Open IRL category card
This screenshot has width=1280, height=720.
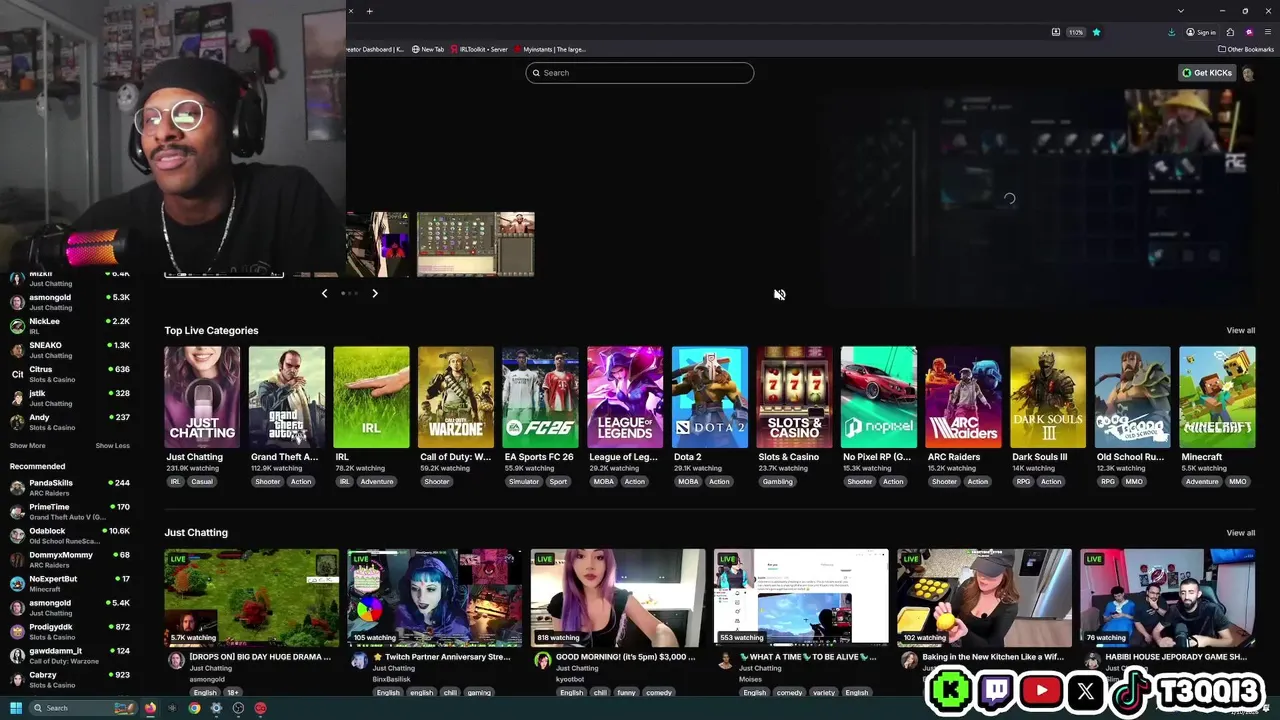point(371,397)
